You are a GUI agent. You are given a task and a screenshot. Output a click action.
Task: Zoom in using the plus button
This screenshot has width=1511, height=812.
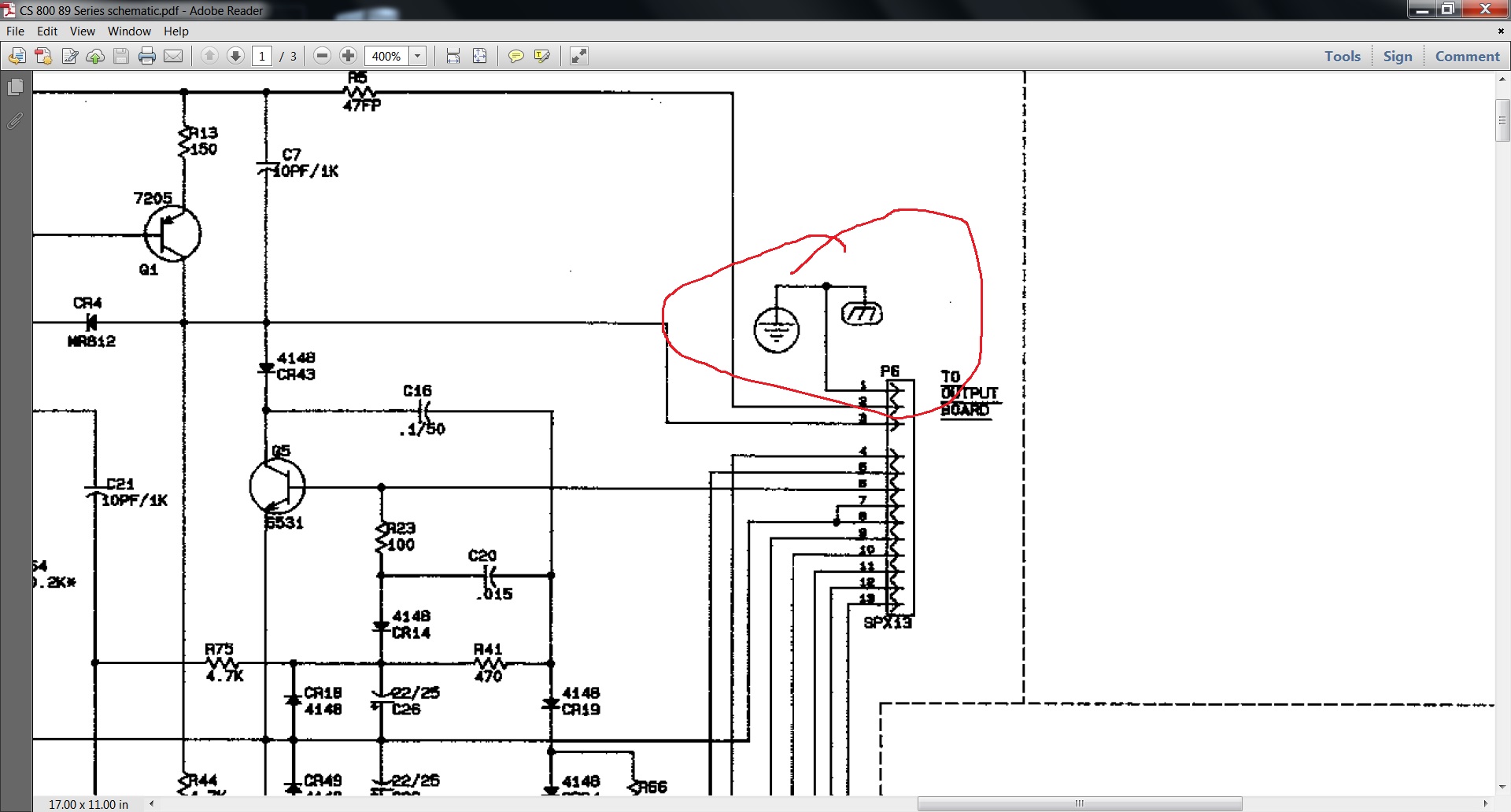pyautogui.click(x=349, y=56)
